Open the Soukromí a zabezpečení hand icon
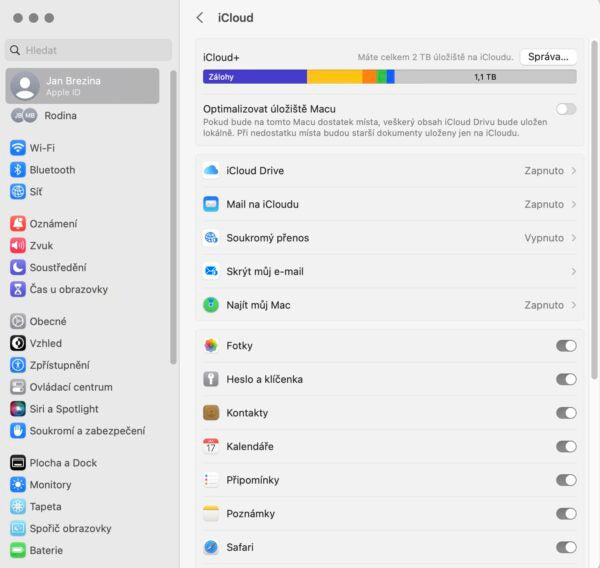Screen dimensions: 600x568 [x=18, y=431]
